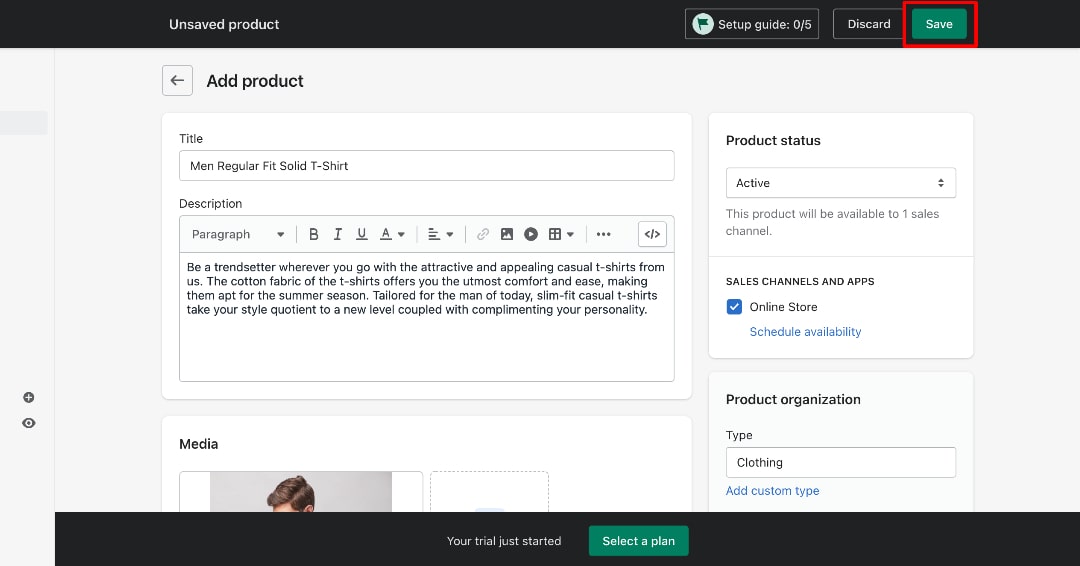Go back using the arrow button
1080x566 pixels.
pyautogui.click(x=177, y=81)
